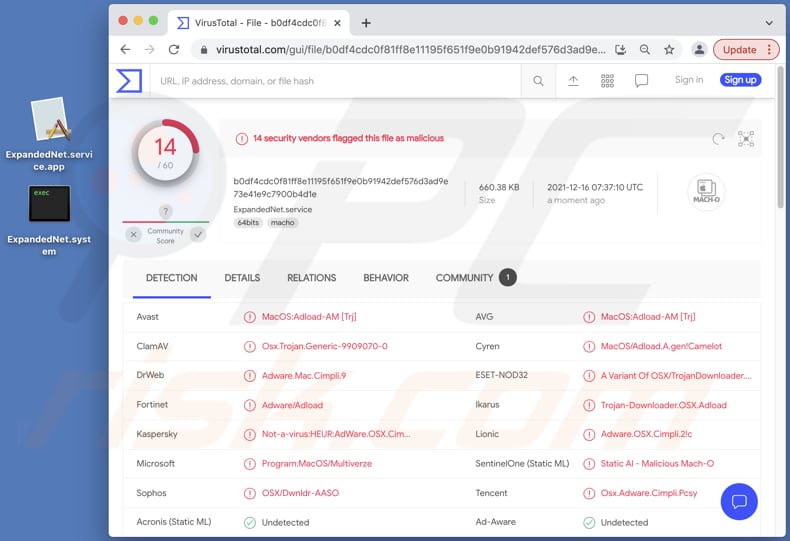Switch to the RELATIONS tab
790x541 pixels.
click(311, 278)
